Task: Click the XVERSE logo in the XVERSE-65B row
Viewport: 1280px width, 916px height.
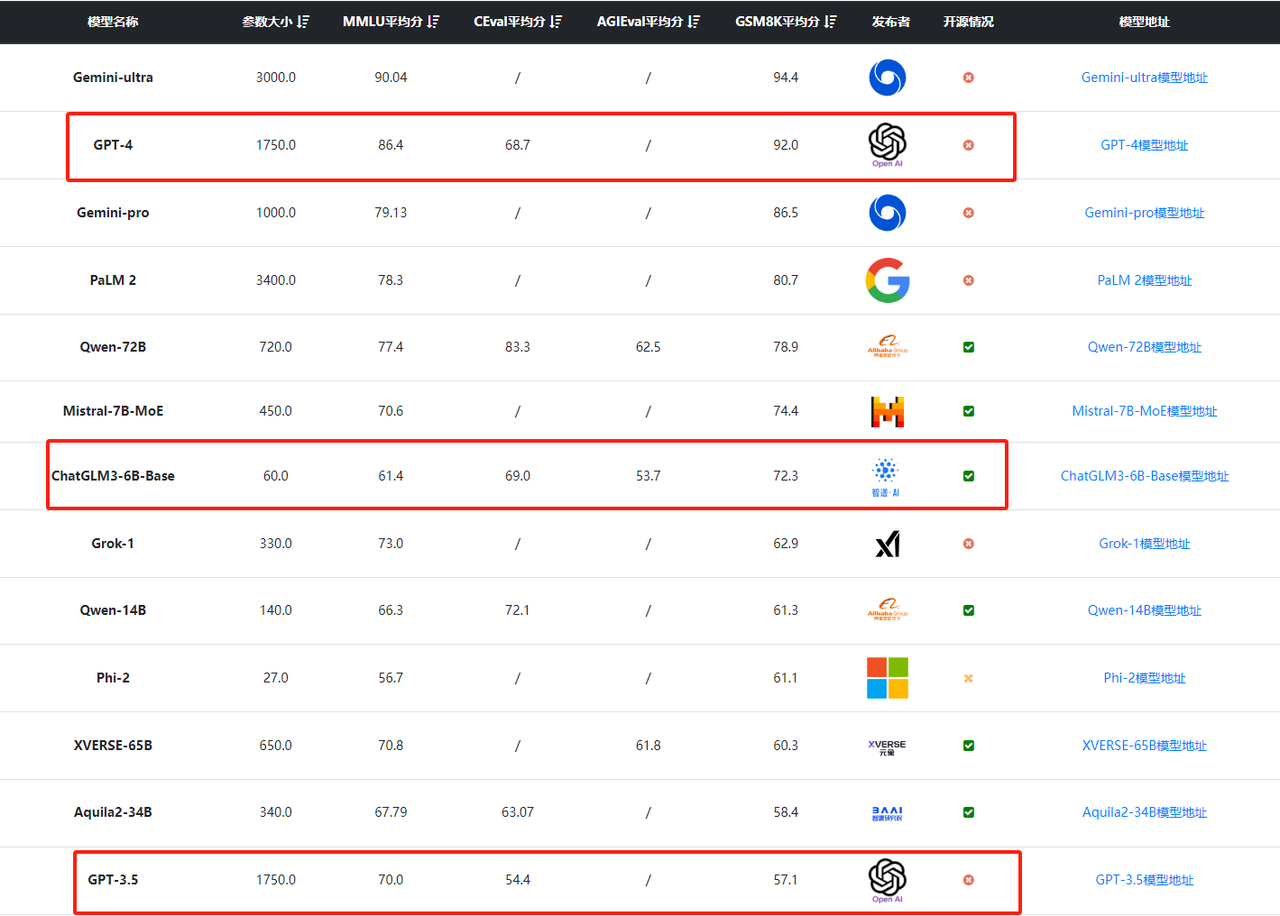Action: pos(887,746)
